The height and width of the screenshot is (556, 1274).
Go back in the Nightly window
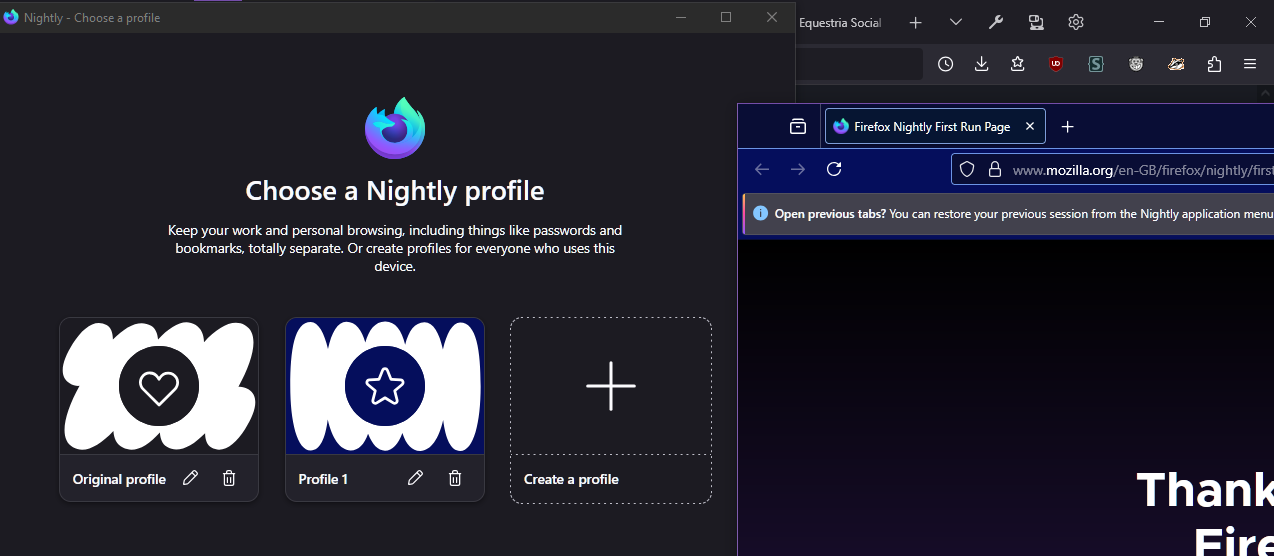tap(762, 169)
